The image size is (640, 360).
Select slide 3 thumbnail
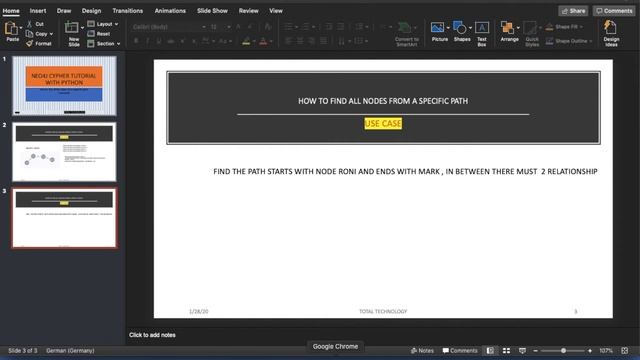(x=64, y=218)
